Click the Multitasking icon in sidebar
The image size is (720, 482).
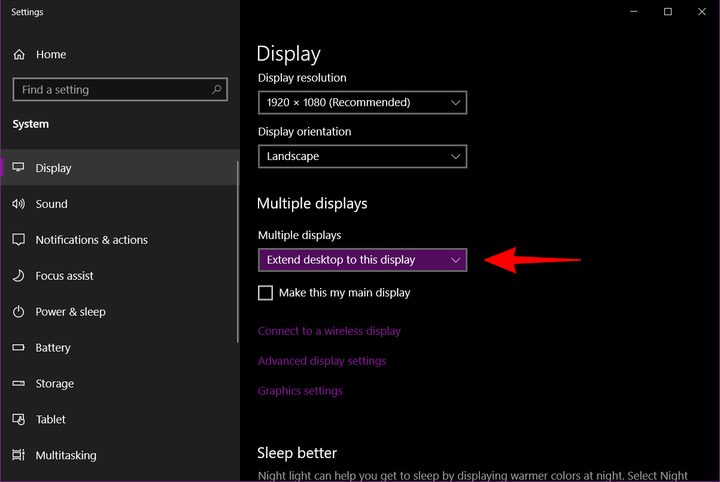(x=18, y=455)
